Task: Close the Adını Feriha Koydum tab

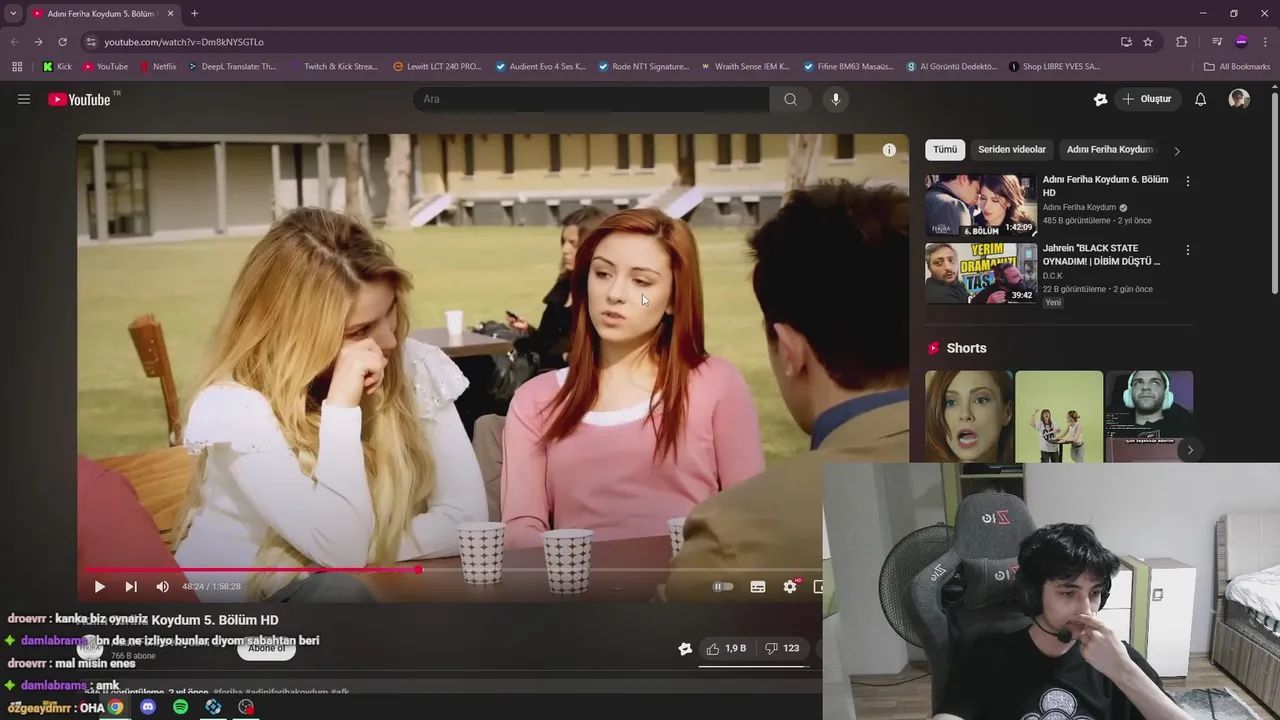Action: 171,14
